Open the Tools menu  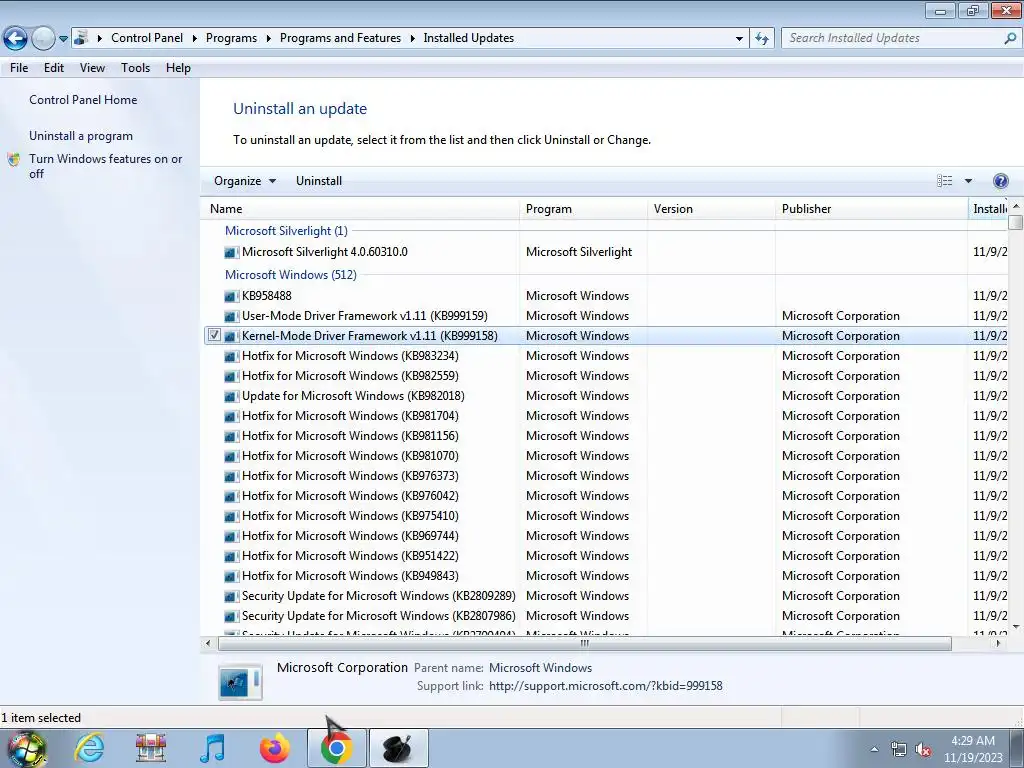coord(135,68)
